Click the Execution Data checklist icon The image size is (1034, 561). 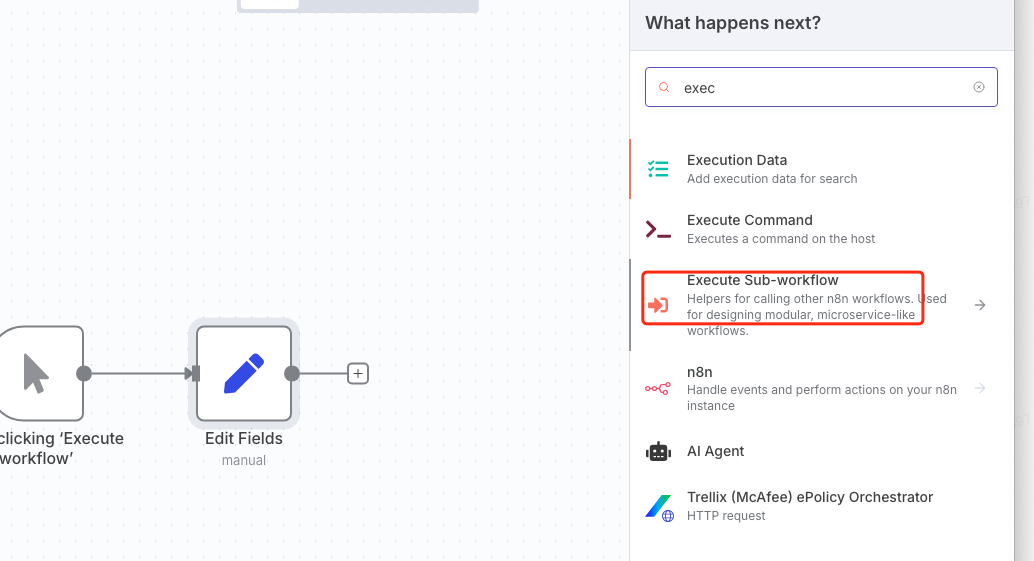[x=657, y=169]
